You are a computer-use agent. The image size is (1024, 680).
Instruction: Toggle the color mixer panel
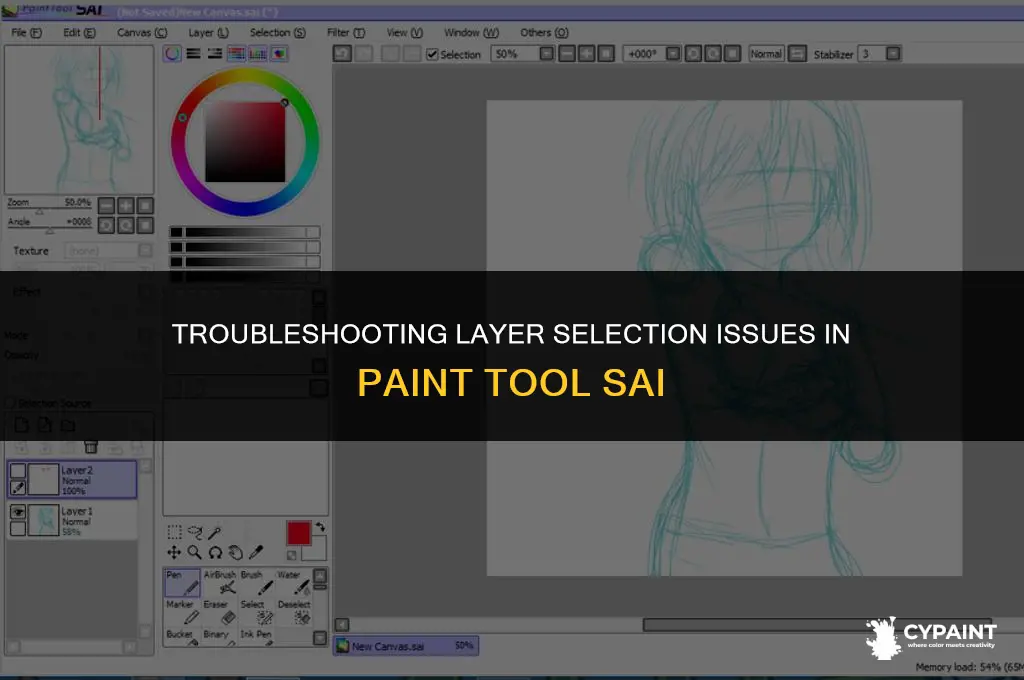coord(236,54)
